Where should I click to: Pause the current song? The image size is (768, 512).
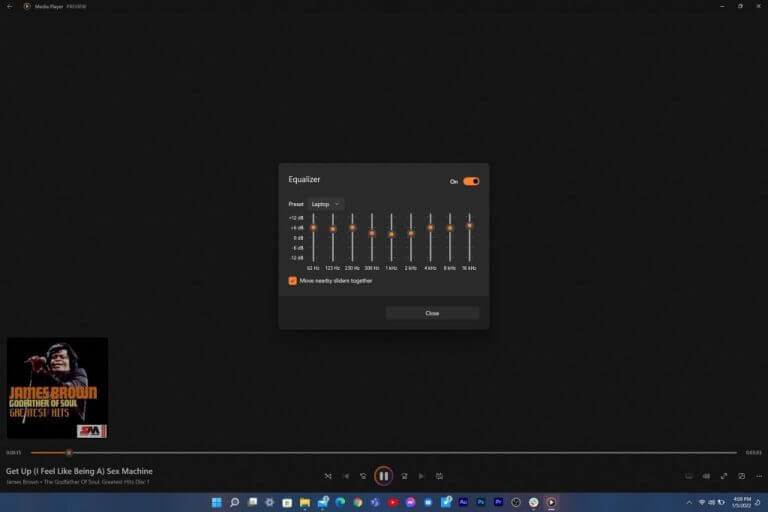point(384,476)
